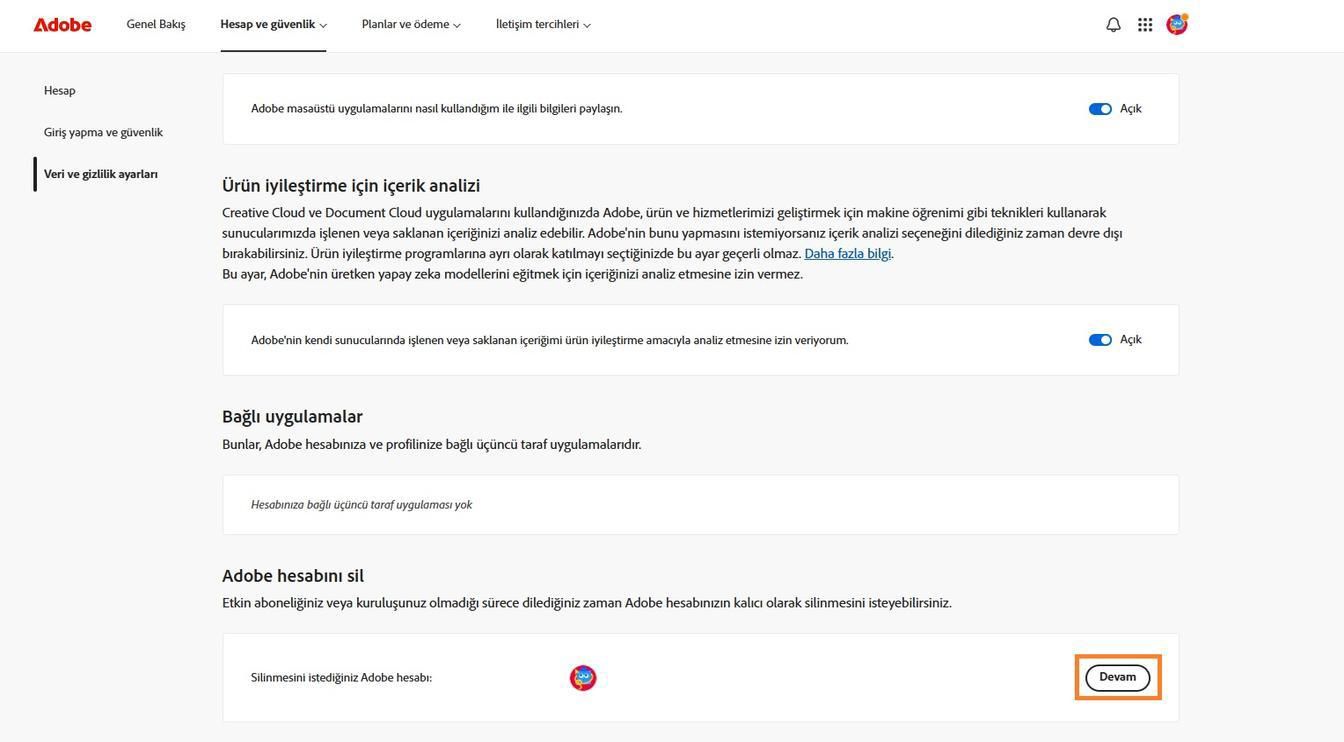Image resolution: width=1344 pixels, height=742 pixels.
Task: Open the Daha fazla bilgi link
Action: click(x=849, y=253)
